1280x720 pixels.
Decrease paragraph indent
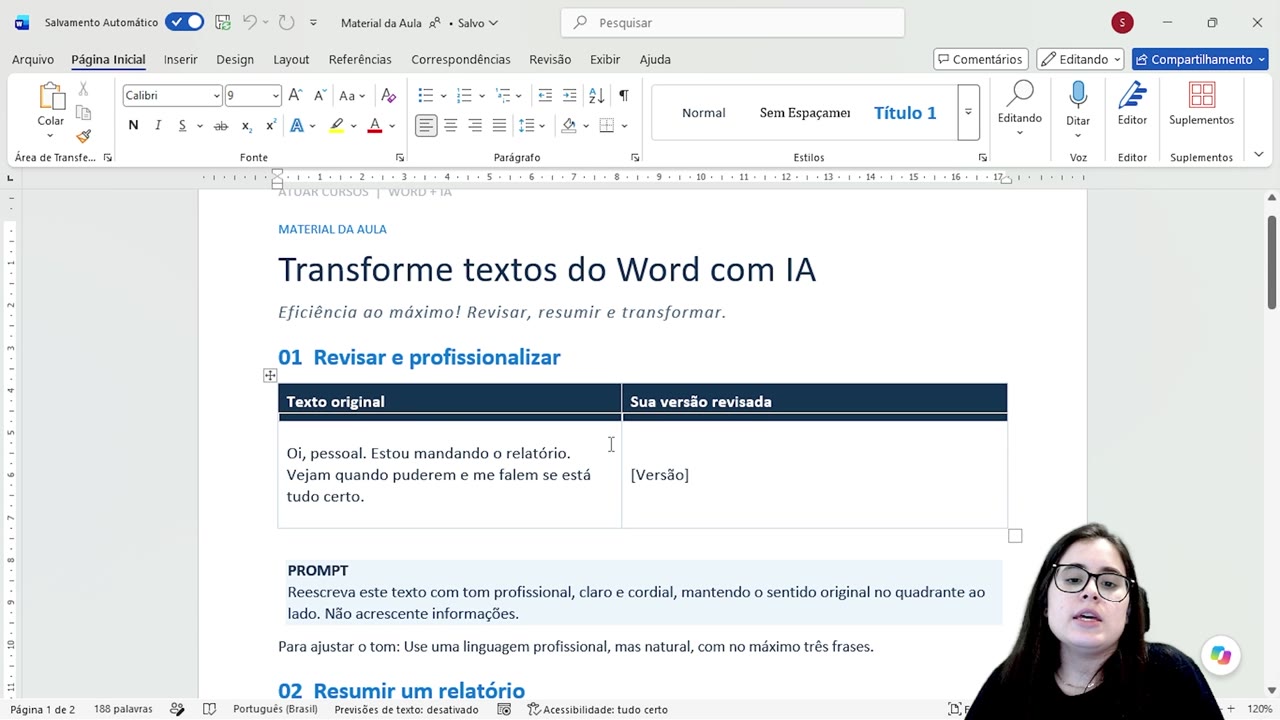tap(545, 95)
